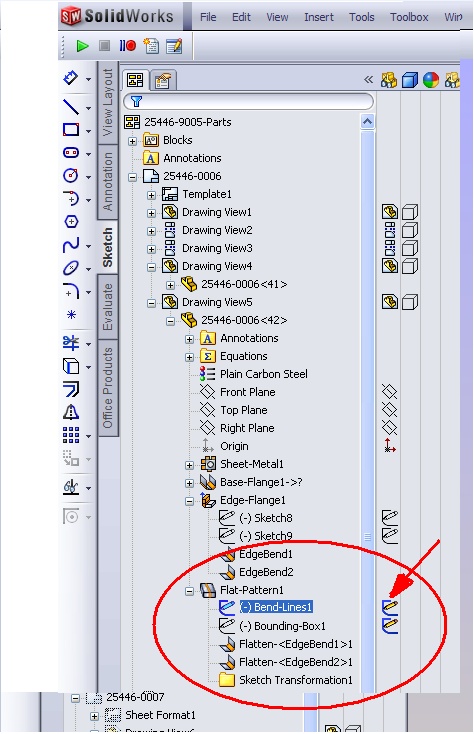The height and width of the screenshot is (734, 474).
Task: Click the Record/Pause Macro icon
Action: point(127,46)
